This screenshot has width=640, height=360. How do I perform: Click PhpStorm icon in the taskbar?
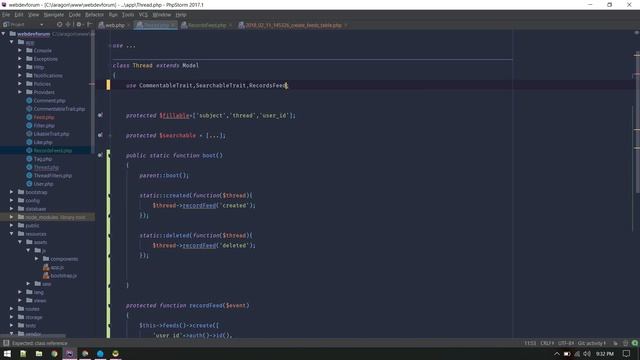pos(69,353)
